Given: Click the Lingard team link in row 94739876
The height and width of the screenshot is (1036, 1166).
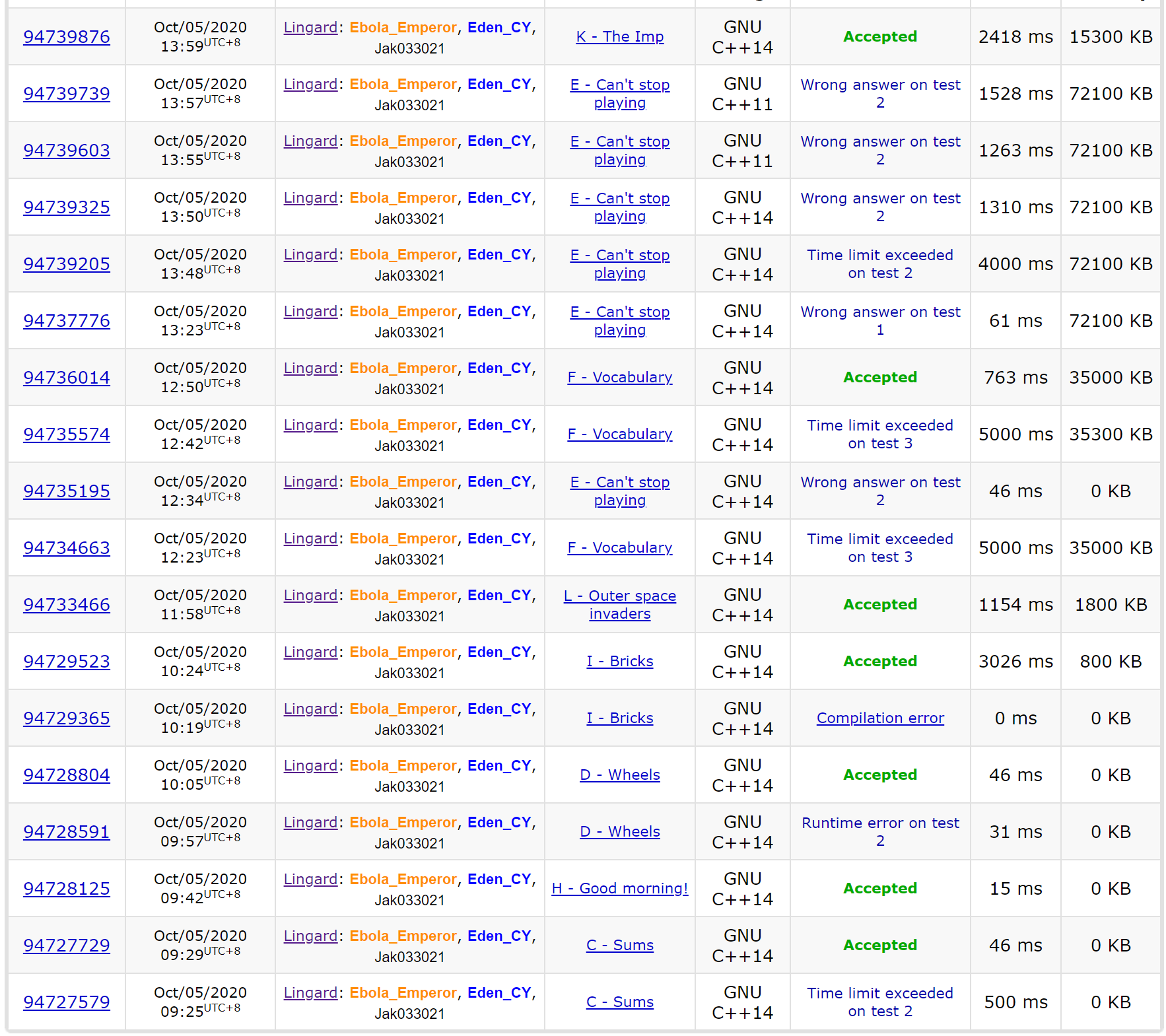Looking at the screenshot, I should pos(310,28).
